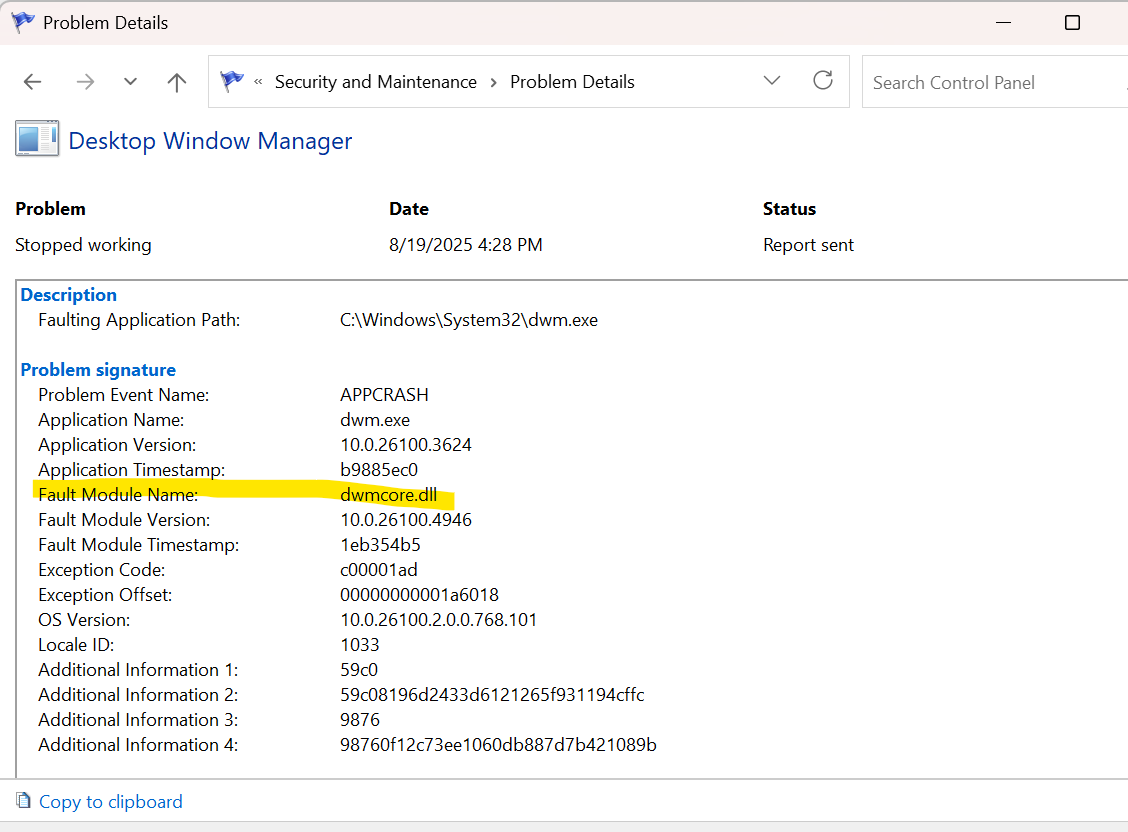The height and width of the screenshot is (832, 1128).
Task: Go up one level with Up arrow
Action: click(x=176, y=82)
